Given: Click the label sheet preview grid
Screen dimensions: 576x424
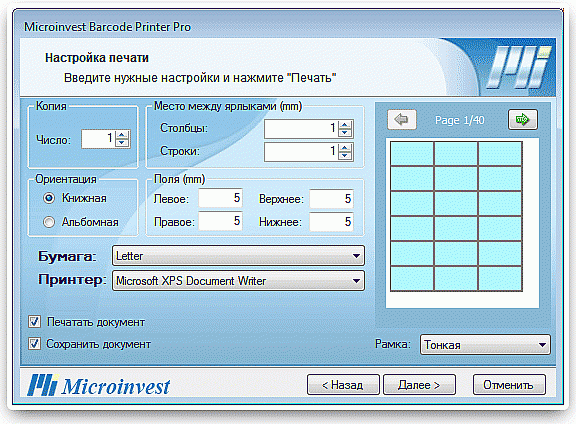Looking at the screenshot, I should pos(456,216).
